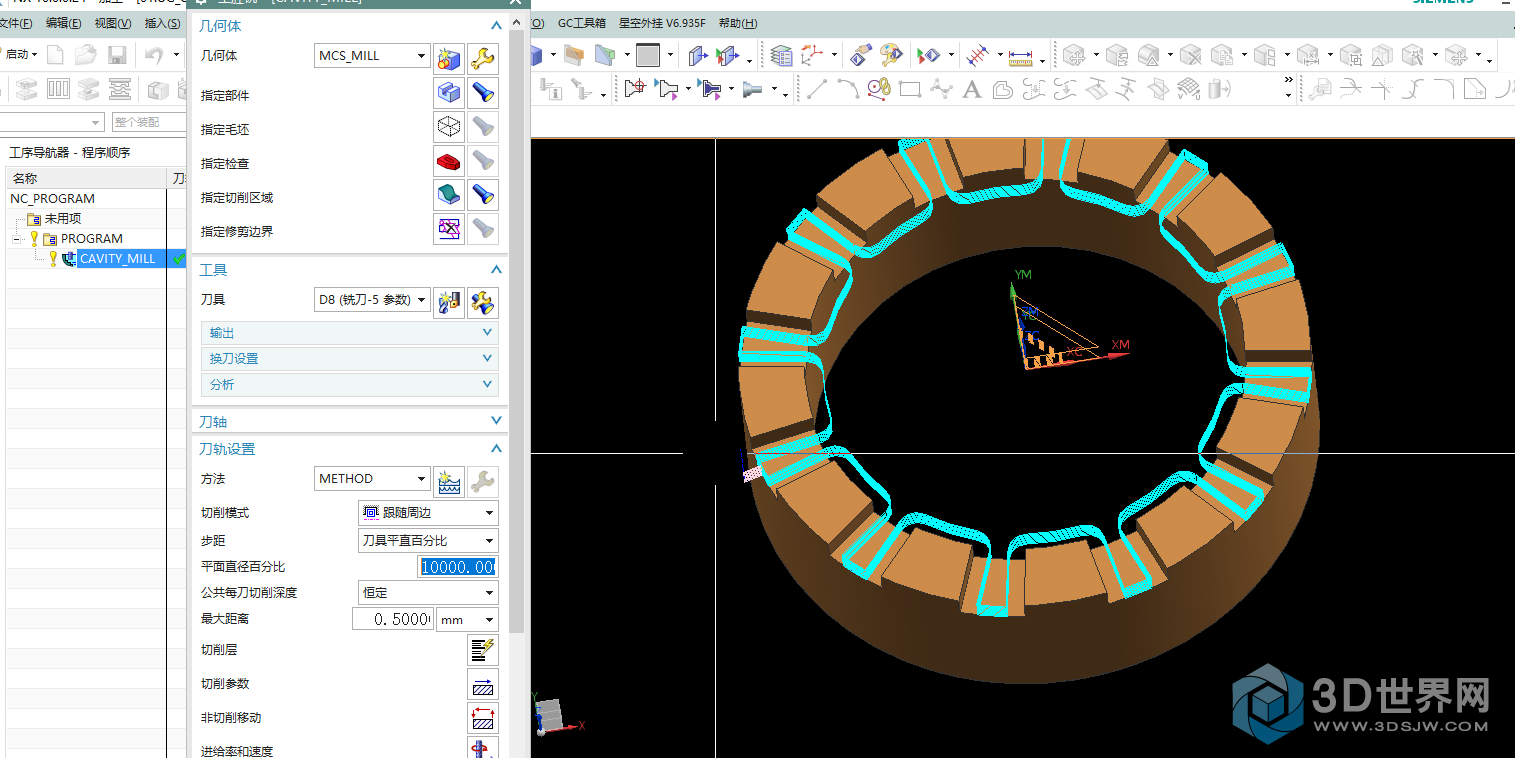
Task: Click the Undo arrow icon
Action: coord(154,55)
